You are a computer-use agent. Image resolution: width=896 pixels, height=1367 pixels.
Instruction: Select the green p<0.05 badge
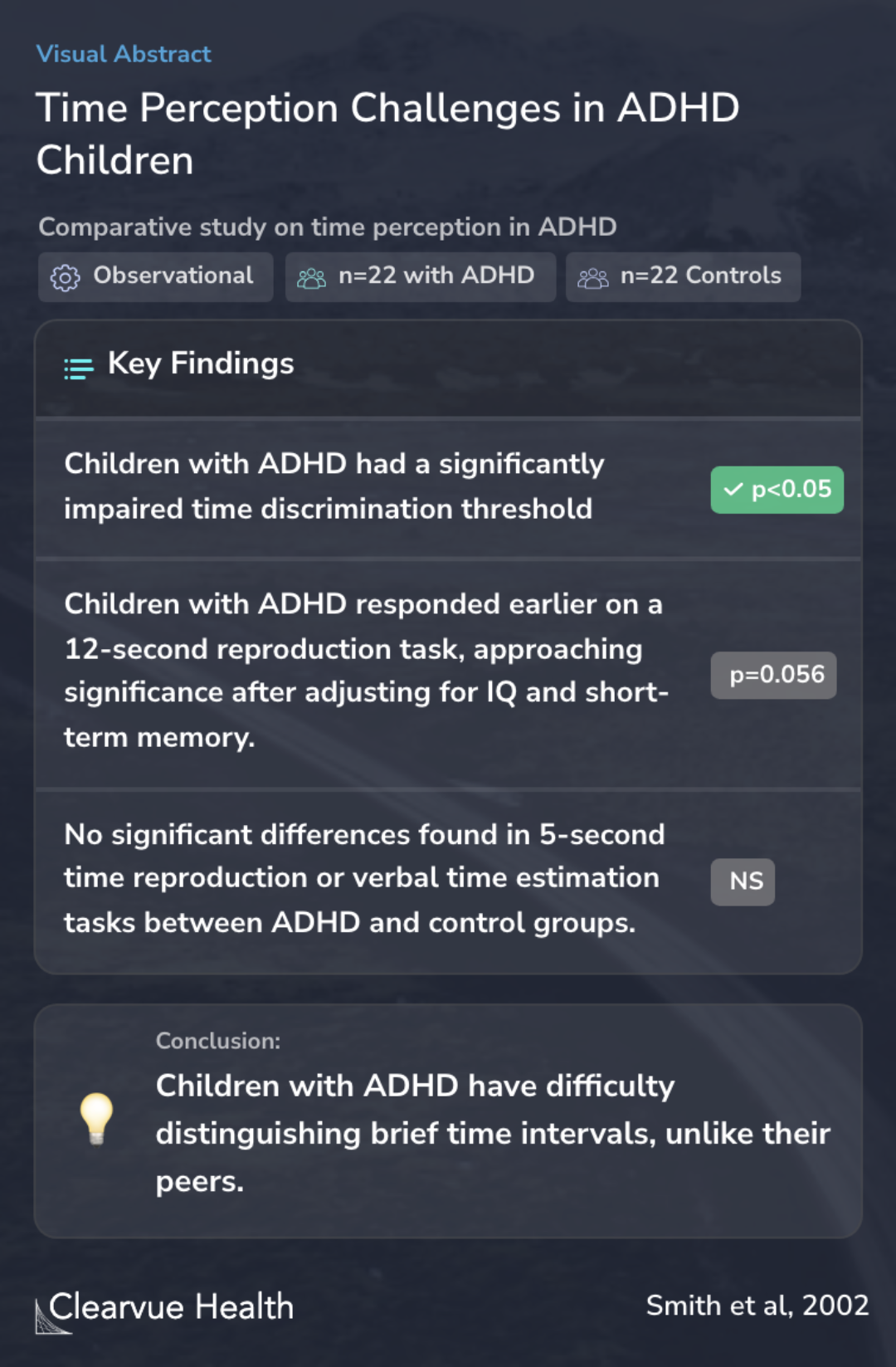coord(777,490)
